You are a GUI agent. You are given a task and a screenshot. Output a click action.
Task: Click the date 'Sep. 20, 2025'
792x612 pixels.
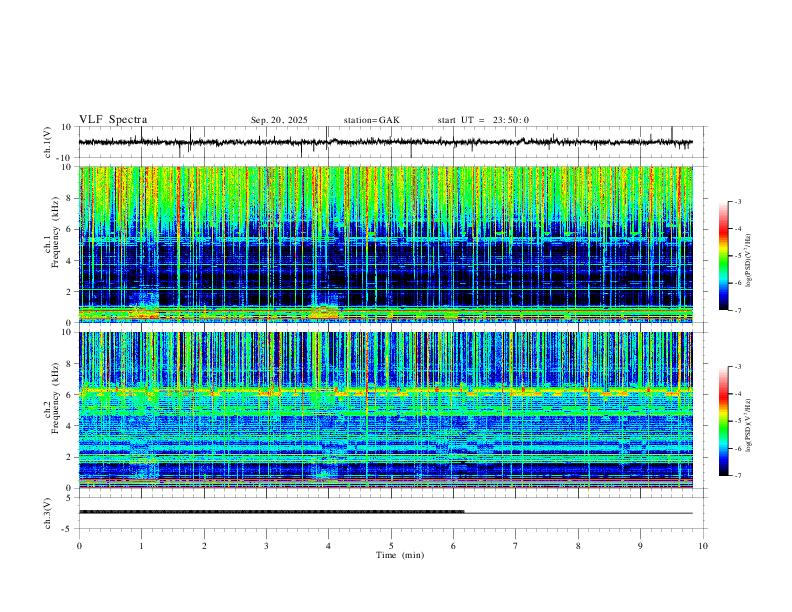click(x=279, y=120)
